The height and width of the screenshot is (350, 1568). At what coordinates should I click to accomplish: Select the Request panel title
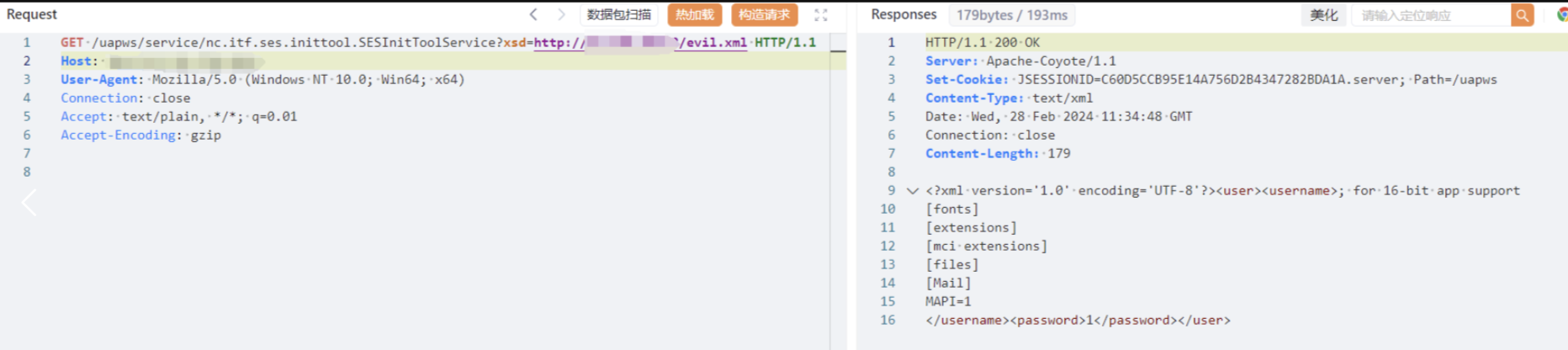tap(32, 14)
